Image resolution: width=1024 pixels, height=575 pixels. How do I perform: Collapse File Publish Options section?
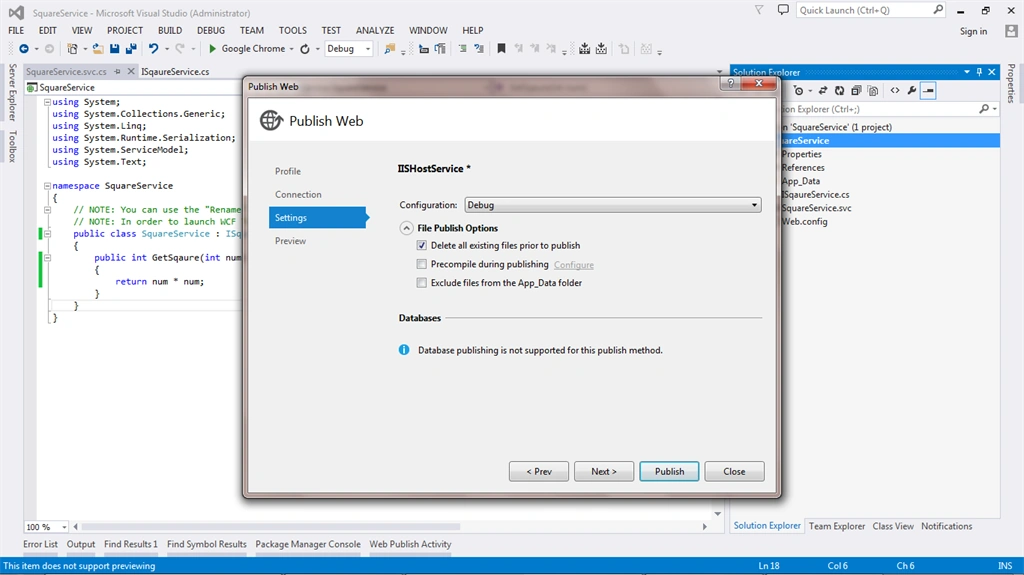click(x=406, y=228)
